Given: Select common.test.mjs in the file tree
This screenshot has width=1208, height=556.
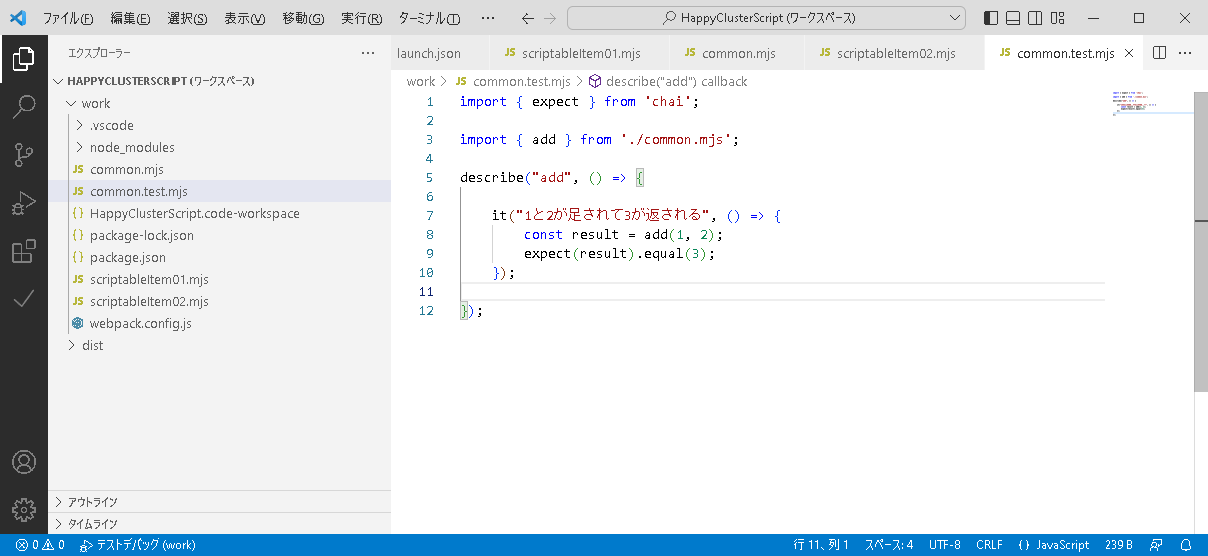Looking at the screenshot, I should [219, 191].
